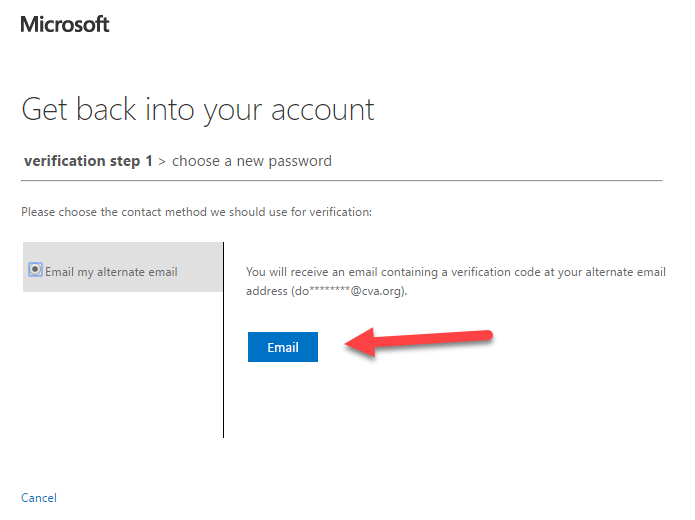This screenshot has height=520, width=695.
Task: Click the Microsoft logo
Action: pos(65,24)
